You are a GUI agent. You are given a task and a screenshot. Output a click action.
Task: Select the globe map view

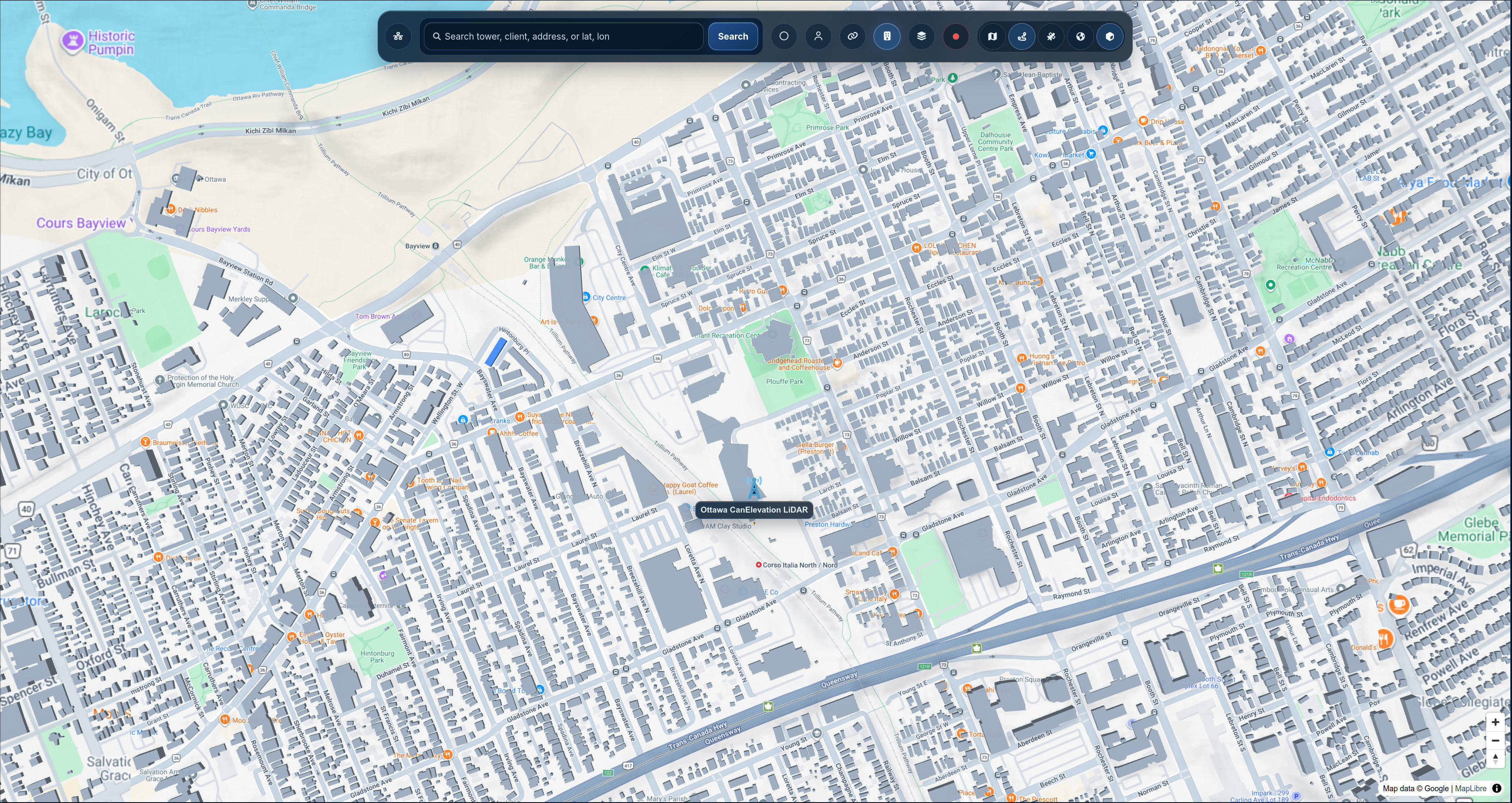click(1080, 36)
